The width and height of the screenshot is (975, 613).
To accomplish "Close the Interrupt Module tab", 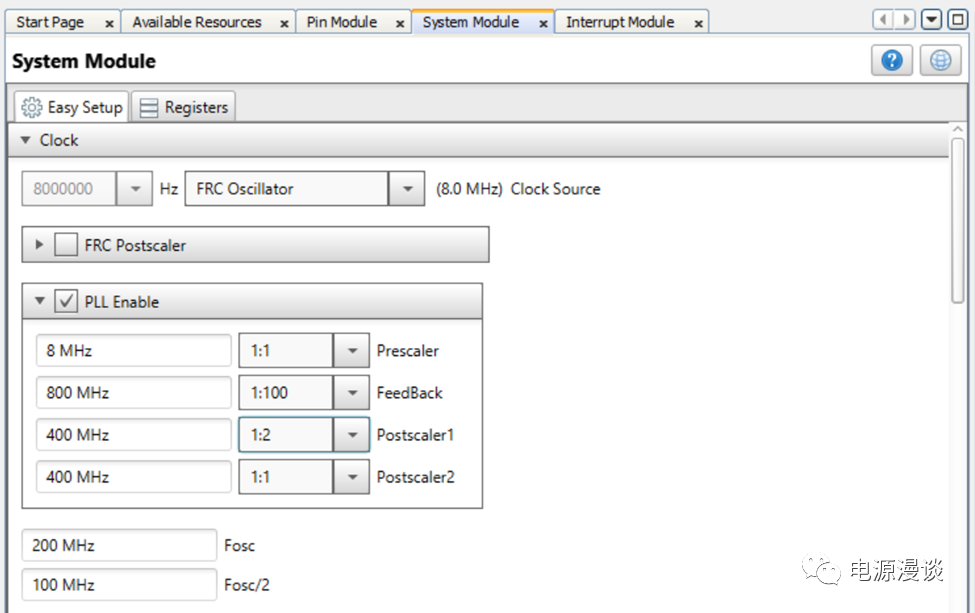I will pyautogui.click(x=699, y=23).
